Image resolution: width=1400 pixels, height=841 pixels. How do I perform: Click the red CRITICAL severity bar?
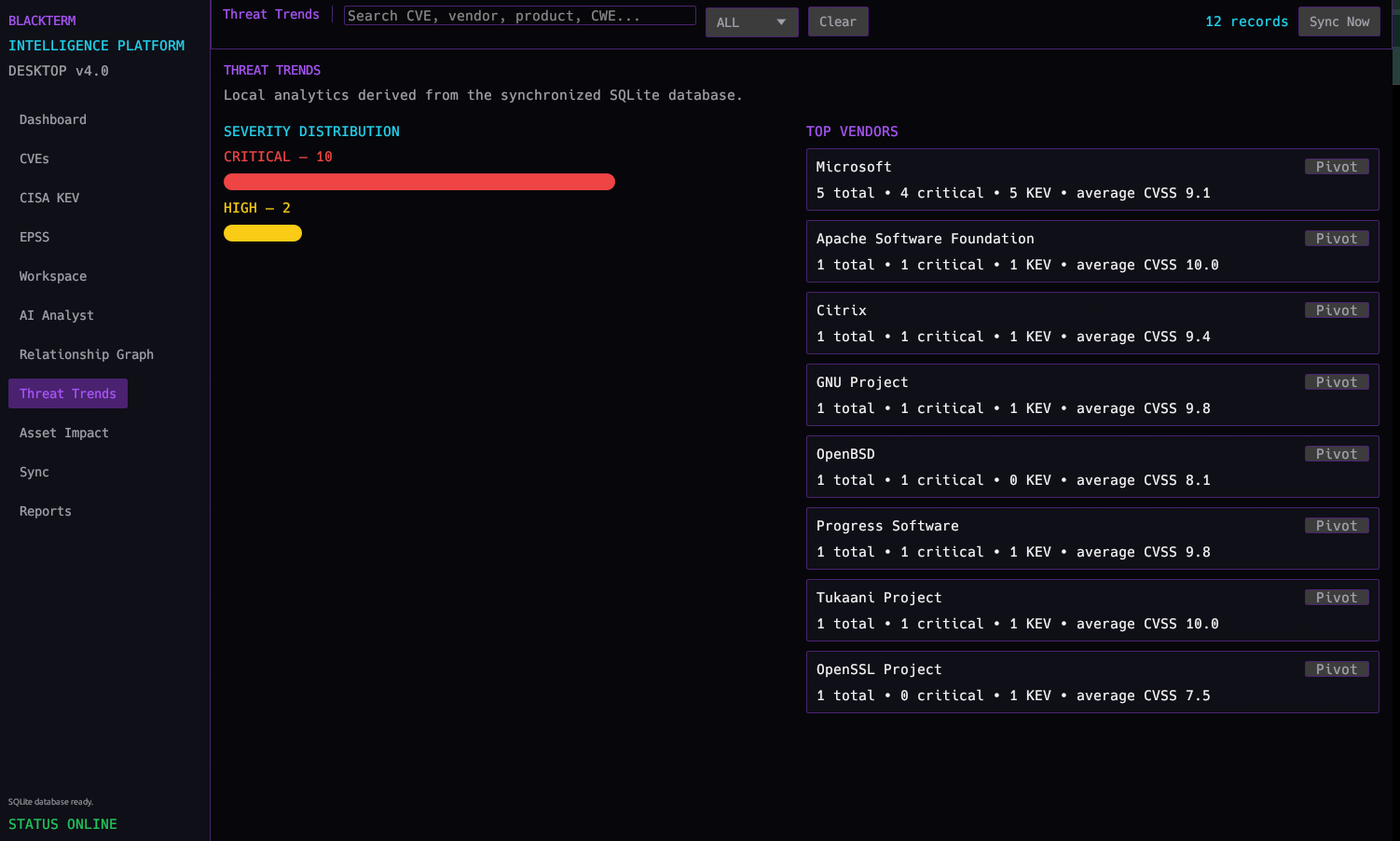click(x=419, y=182)
